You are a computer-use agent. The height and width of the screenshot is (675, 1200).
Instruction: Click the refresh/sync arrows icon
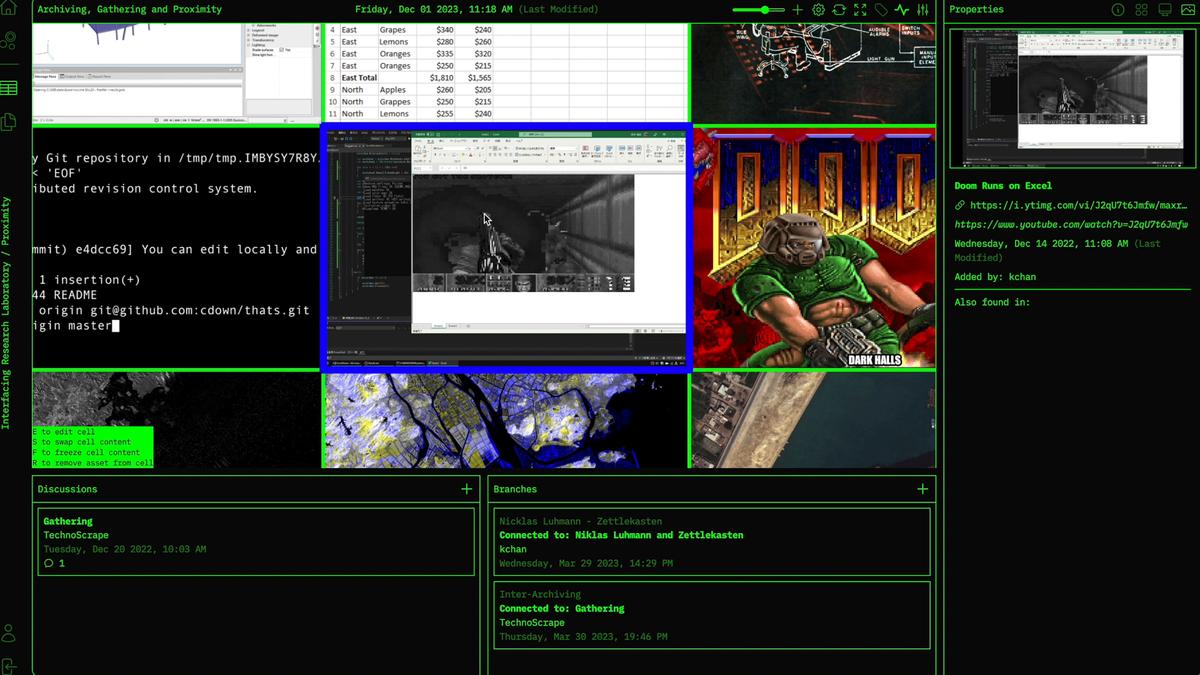839,10
